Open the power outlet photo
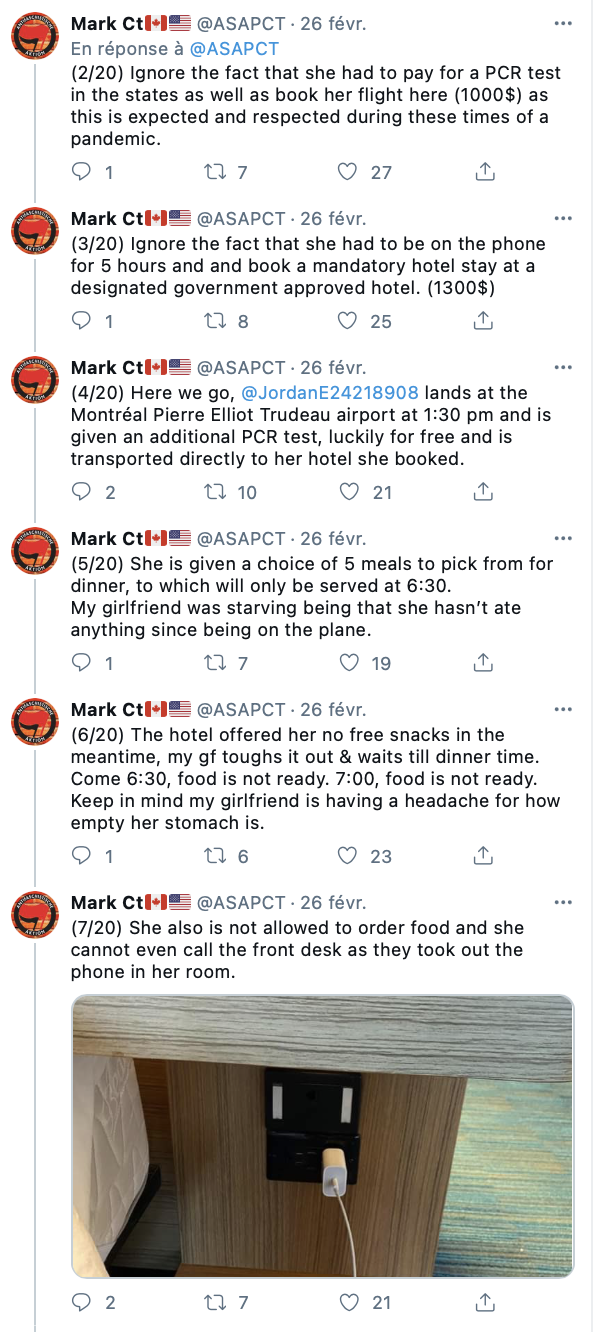This screenshot has width=600, height=1332. point(323,1137)
